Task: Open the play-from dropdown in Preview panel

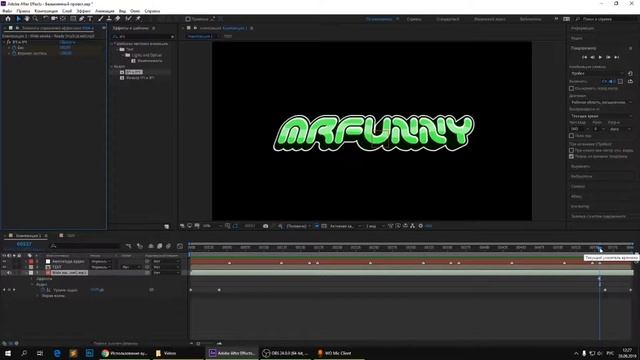Action: point(601,116)
